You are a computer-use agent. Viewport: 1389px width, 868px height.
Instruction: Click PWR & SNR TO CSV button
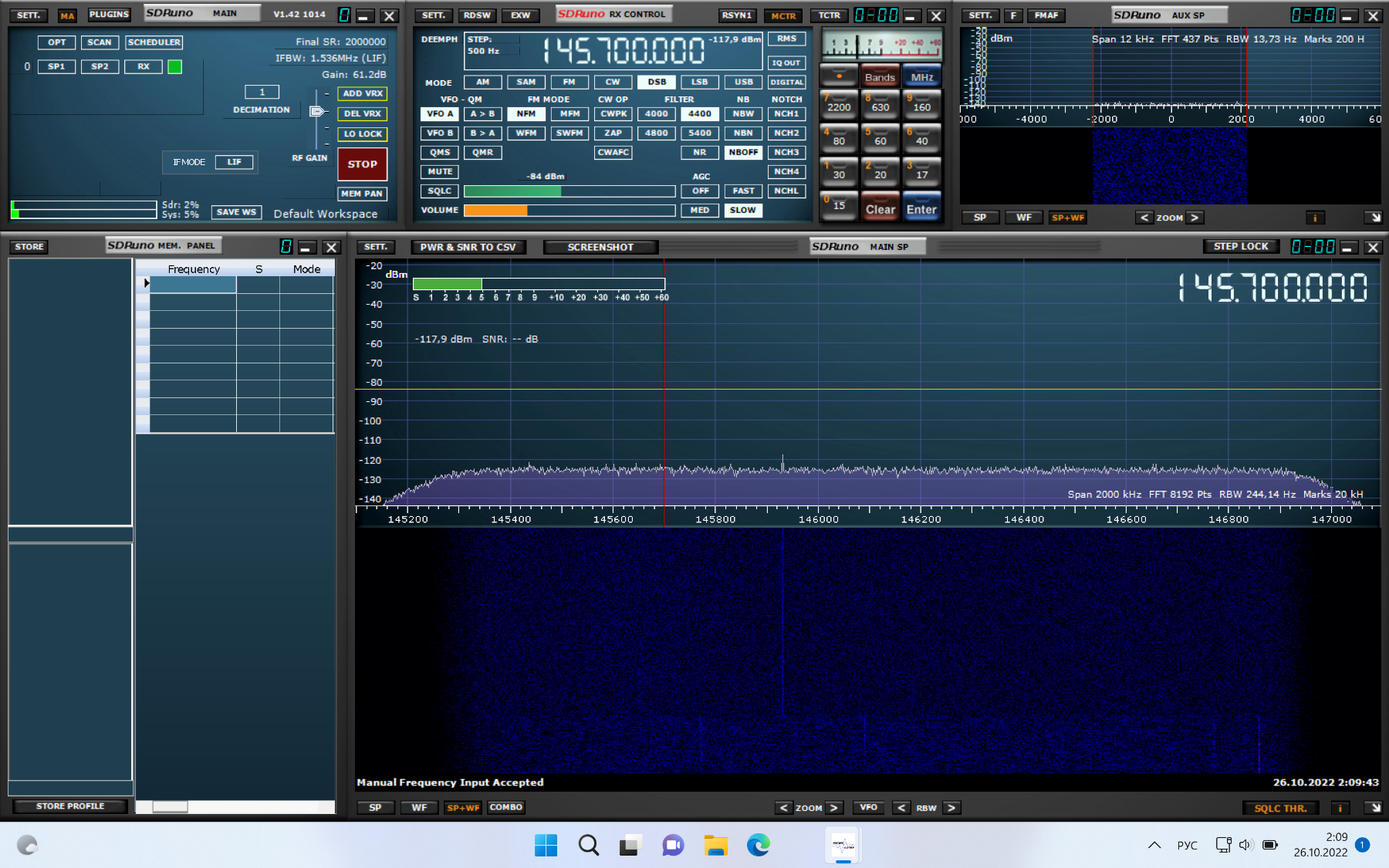[x=468, y=247]
